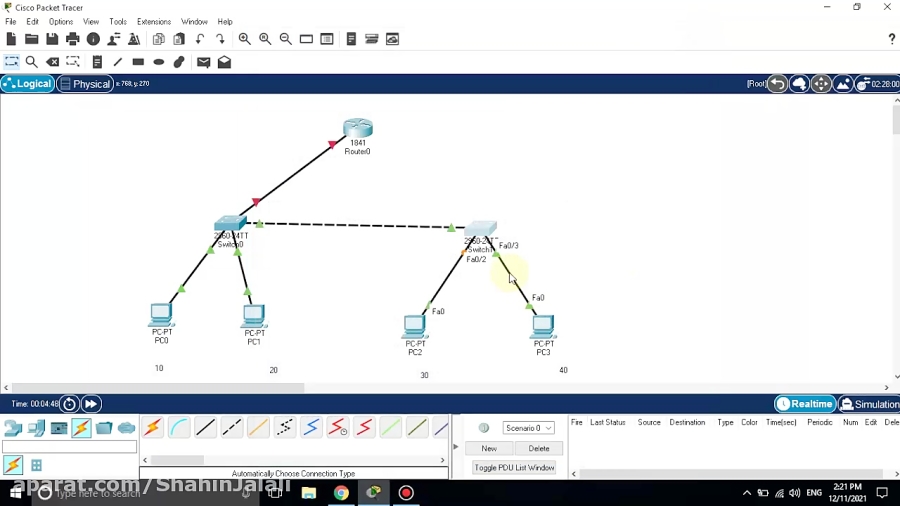Select the Inspect magnifier tool
Screen dimensions: 900x506
coord(31,62)
